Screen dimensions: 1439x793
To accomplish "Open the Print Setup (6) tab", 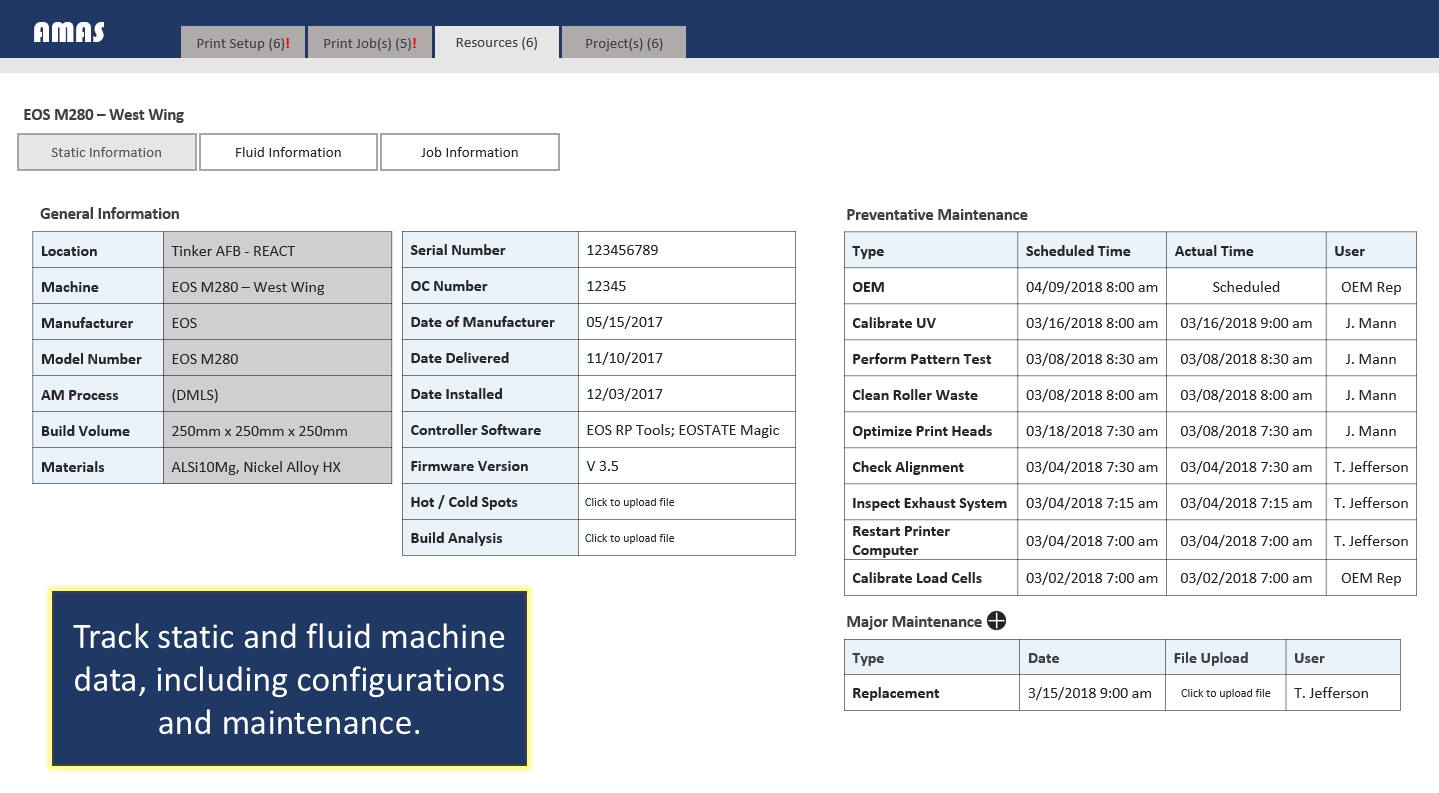I will pos(243,43).
